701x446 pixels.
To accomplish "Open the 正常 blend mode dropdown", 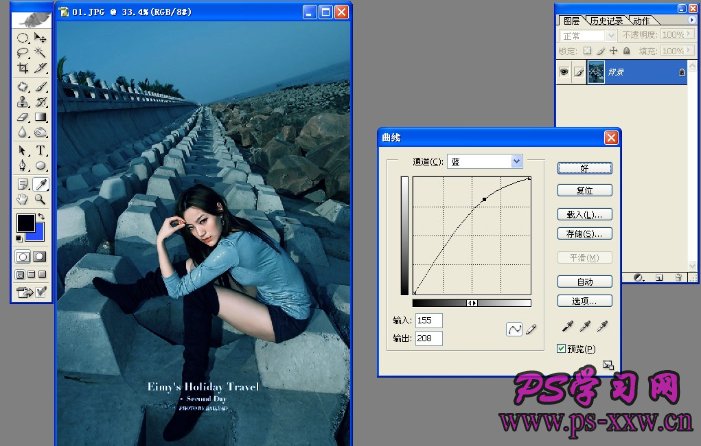I will pyautogui.click(x=611, y=35).
